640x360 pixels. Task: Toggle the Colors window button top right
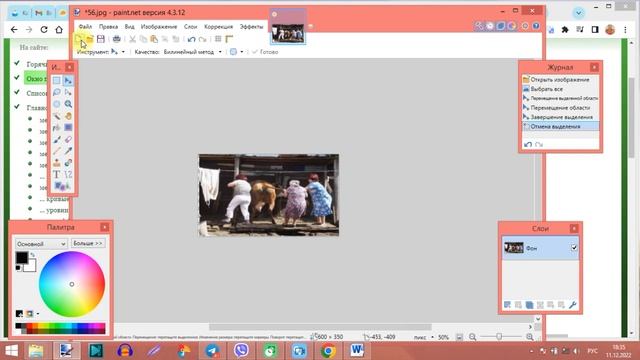(512, 26)
